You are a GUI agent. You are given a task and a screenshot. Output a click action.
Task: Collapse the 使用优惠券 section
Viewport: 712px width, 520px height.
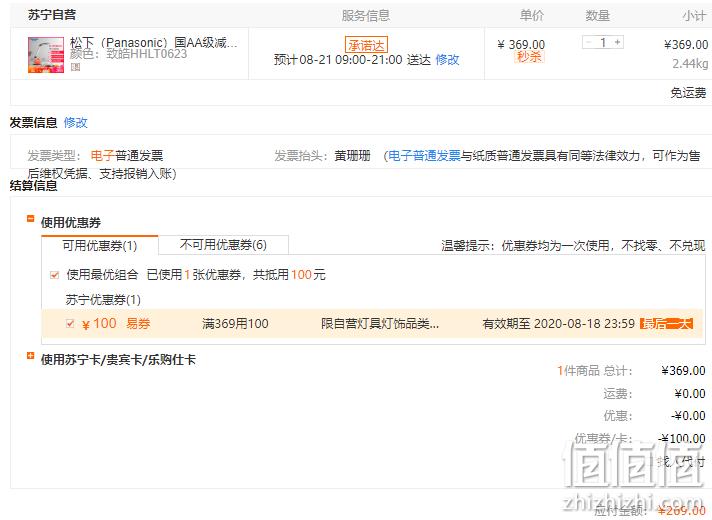click(30, 219)
